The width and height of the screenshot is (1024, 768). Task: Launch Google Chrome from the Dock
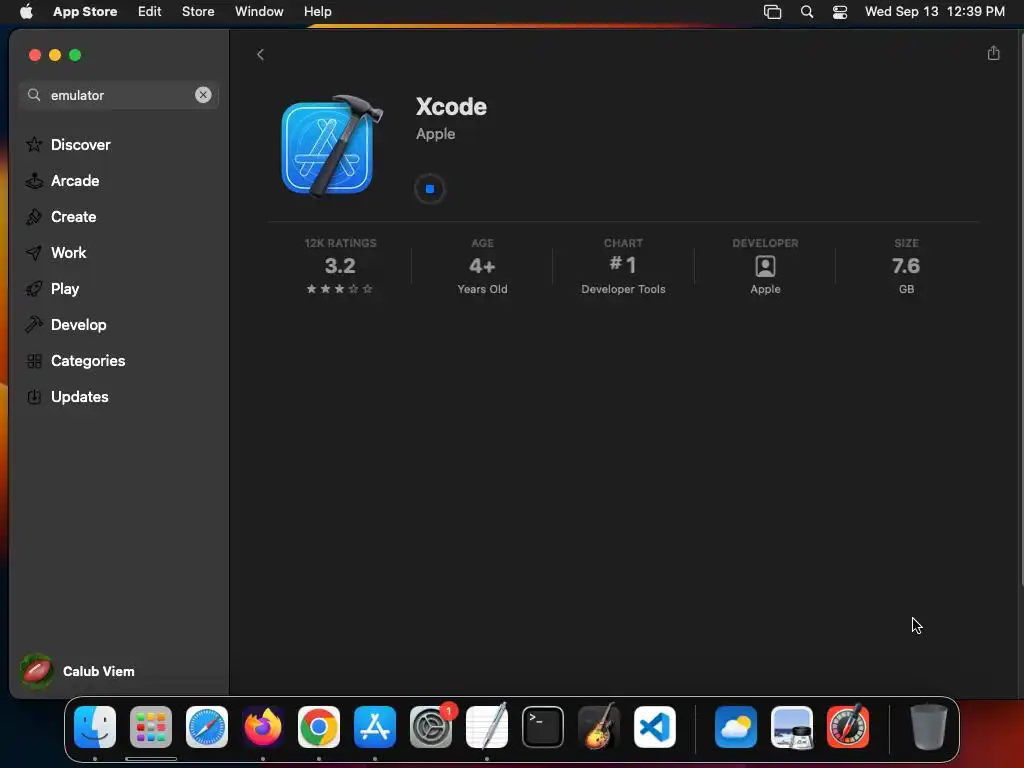pos(319,727)
